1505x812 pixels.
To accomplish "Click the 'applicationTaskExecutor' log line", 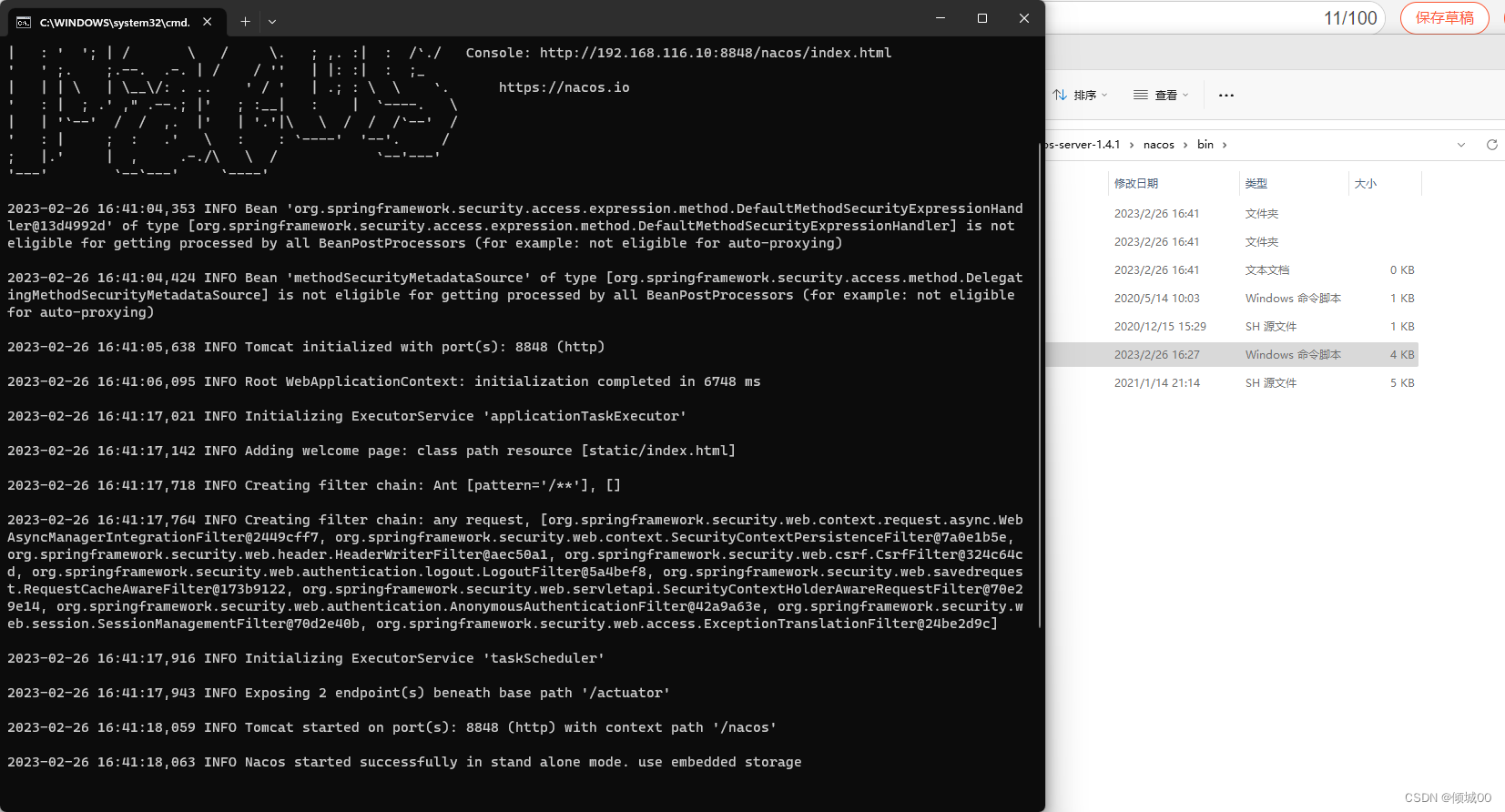I will click(x=347, y=416).
